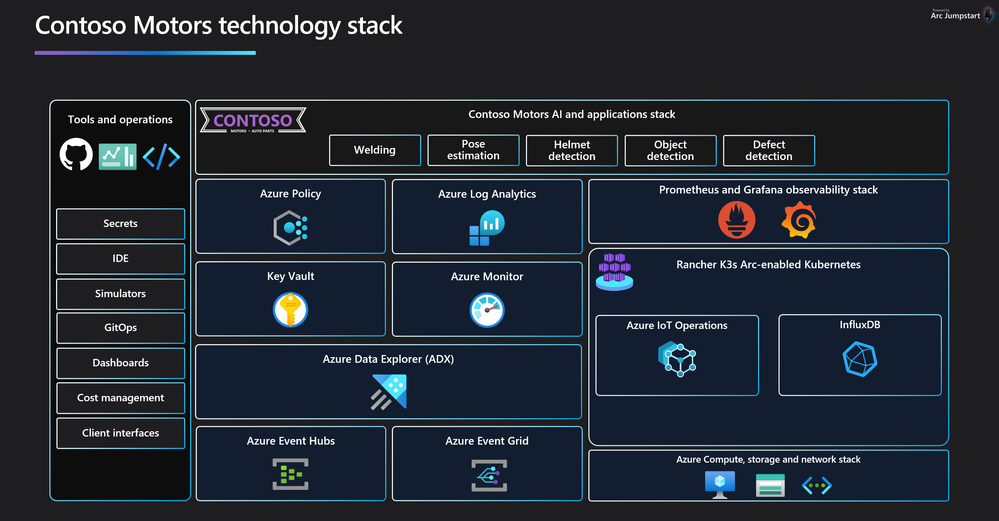
Task: Click the Arc-enabled Kubernetes cubes icon
Action: 614,272
